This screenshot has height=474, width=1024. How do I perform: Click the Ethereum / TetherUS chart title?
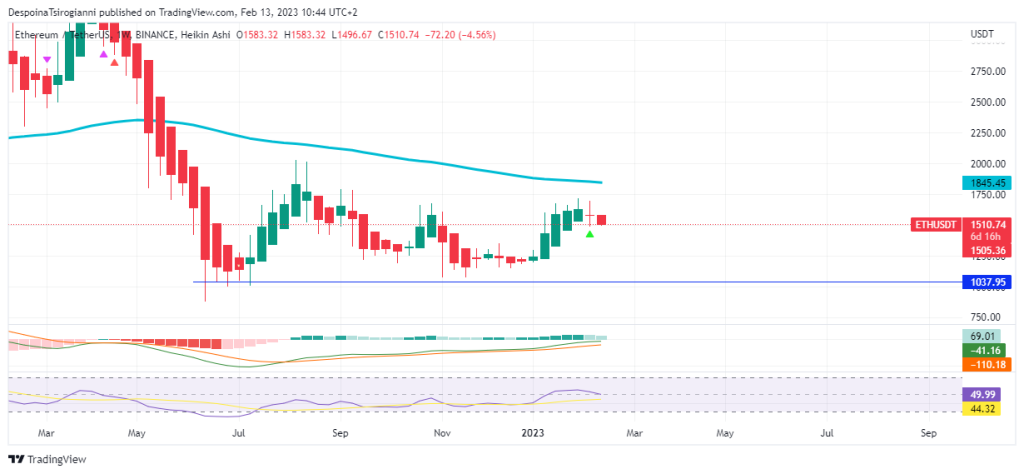click(62, 35)
